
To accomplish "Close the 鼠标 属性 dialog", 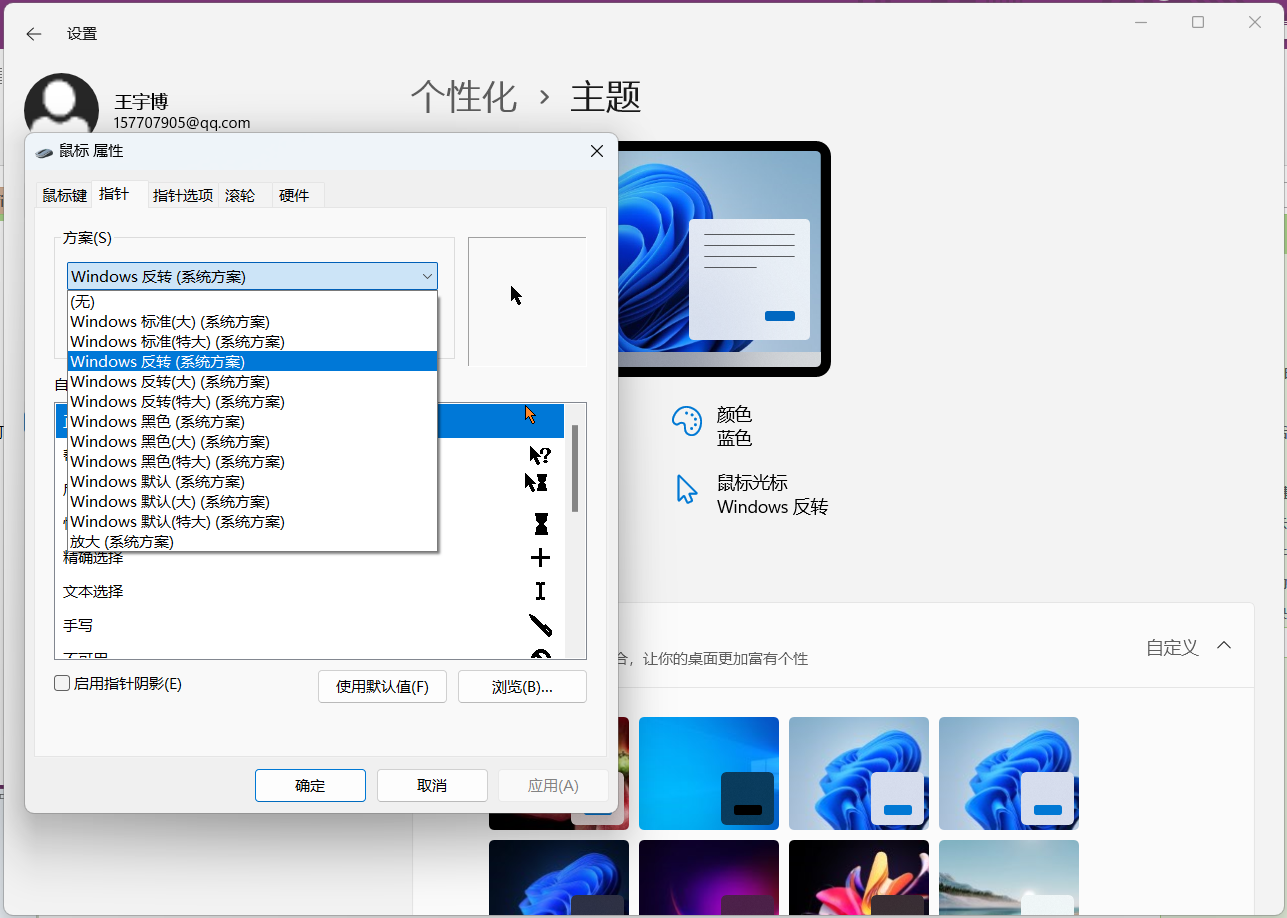I will [597, 151].
